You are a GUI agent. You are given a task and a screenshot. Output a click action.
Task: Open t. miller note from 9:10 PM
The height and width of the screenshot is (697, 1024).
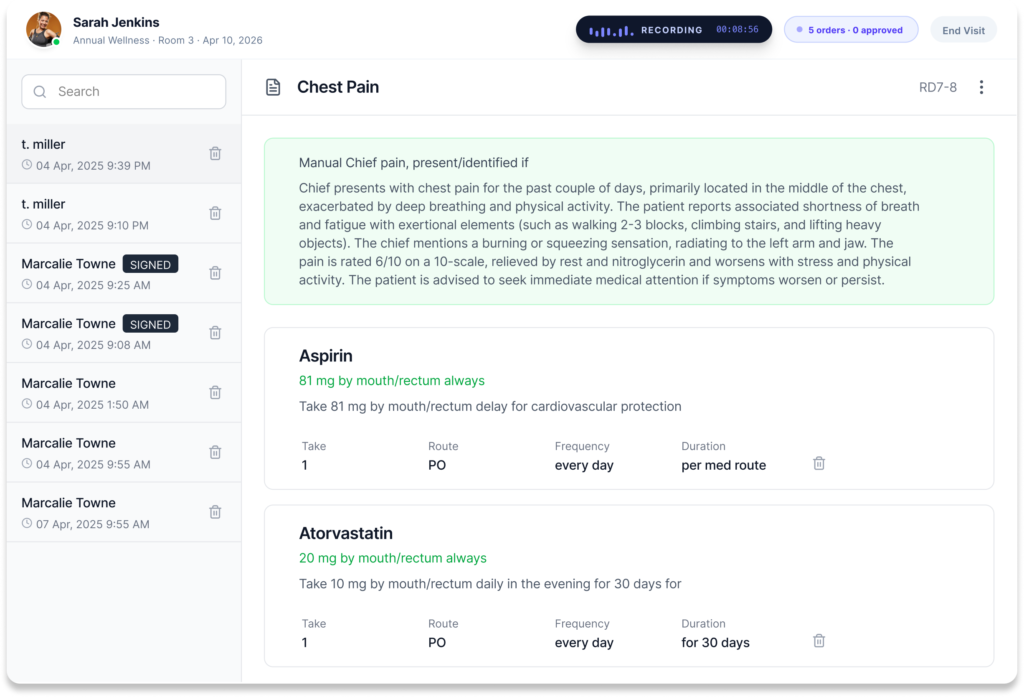pyautogui.click(x=123, y=214)
